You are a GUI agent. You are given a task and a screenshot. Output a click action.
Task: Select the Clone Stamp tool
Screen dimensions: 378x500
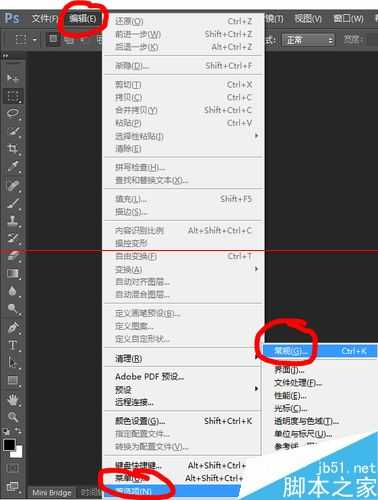pos(13,220)
